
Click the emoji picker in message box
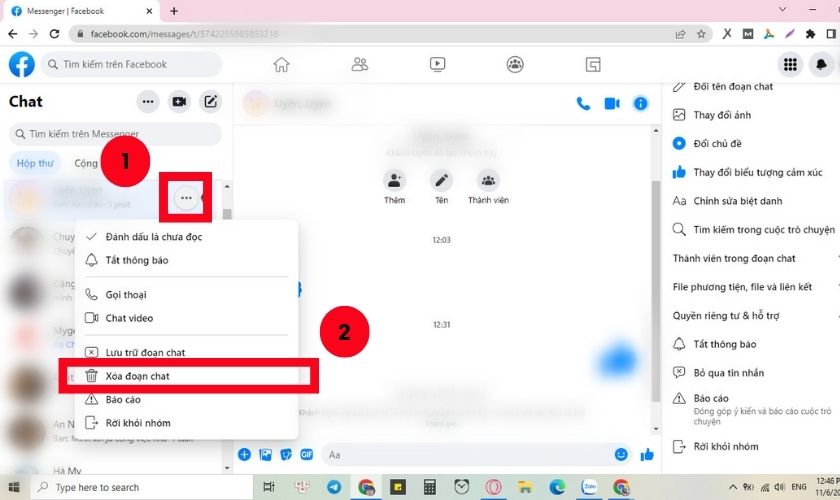[x=621, y=454]
